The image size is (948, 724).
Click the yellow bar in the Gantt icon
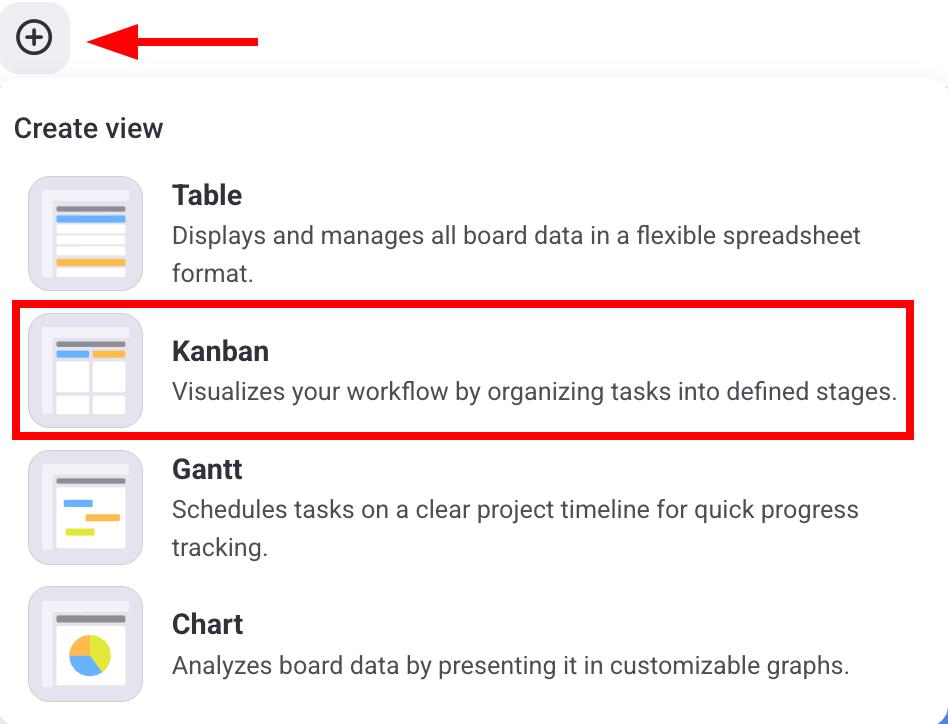pos(80,532)
